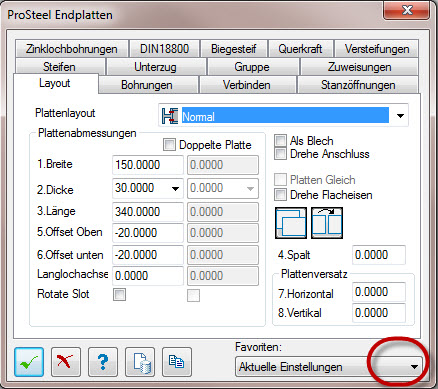
Task: Click the 7.Horizontal offset field
Action: [379, 292]
